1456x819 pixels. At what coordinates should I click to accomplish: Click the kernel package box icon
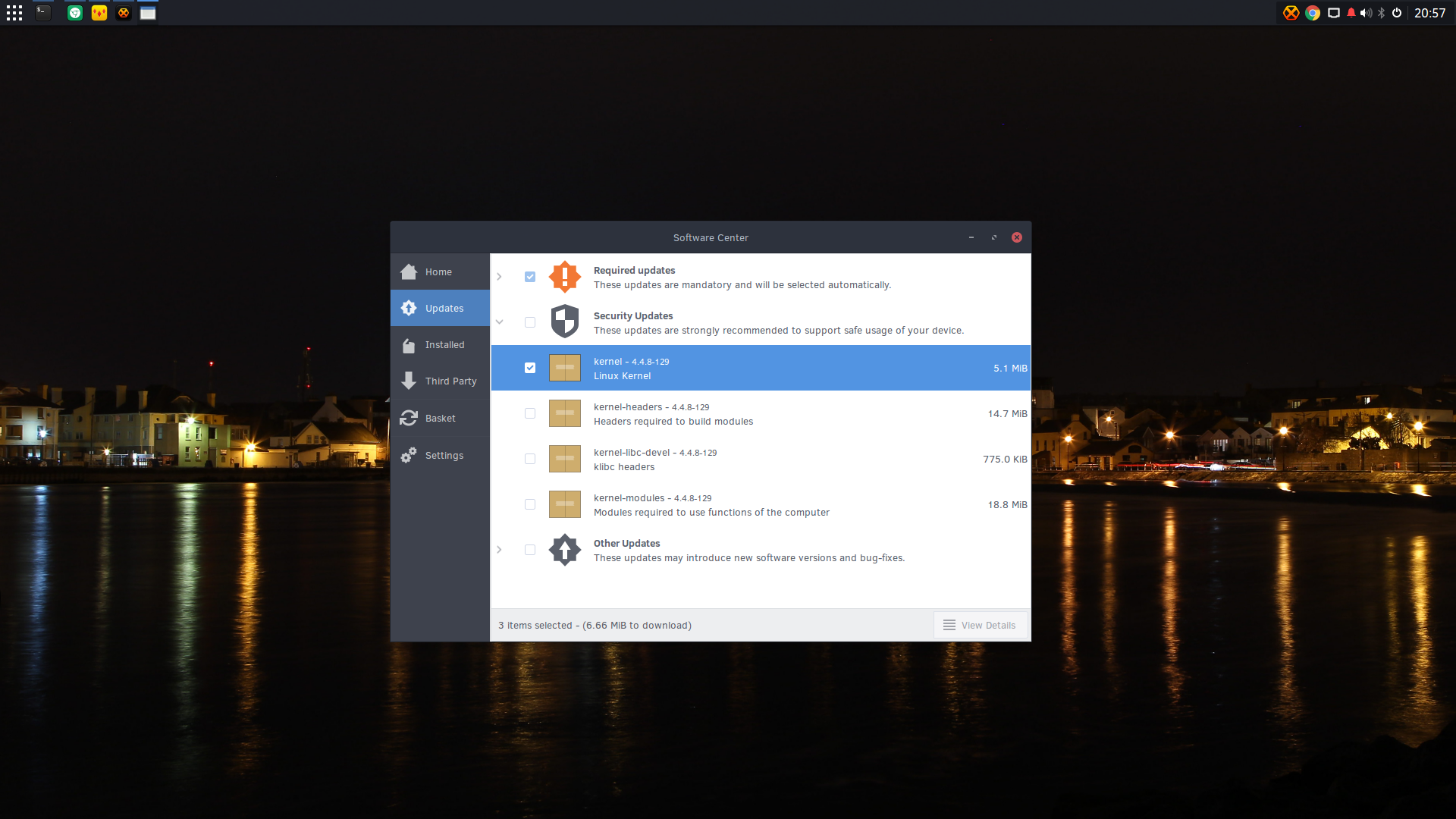[565, 368]
